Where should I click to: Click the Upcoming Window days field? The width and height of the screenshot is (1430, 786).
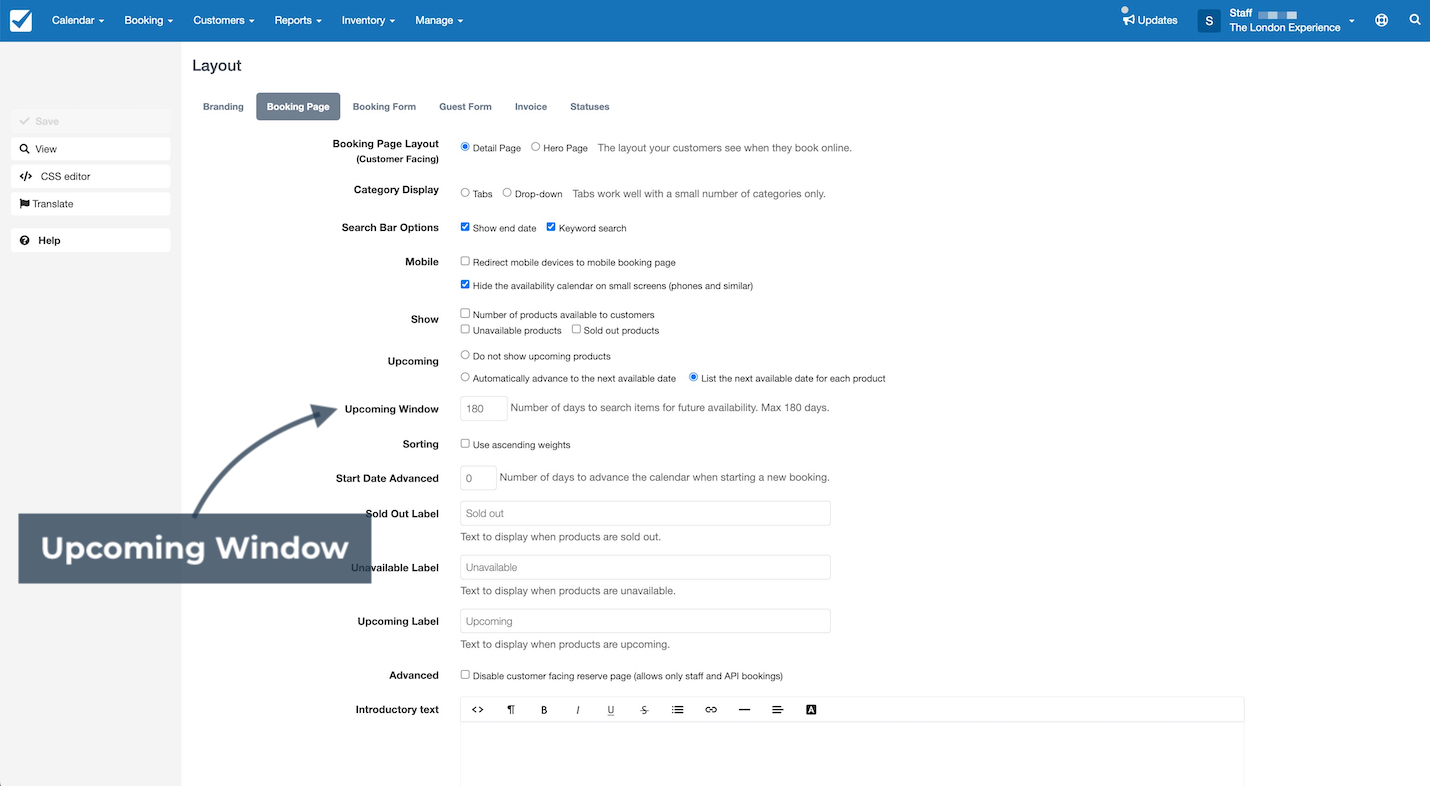(484, 408)
